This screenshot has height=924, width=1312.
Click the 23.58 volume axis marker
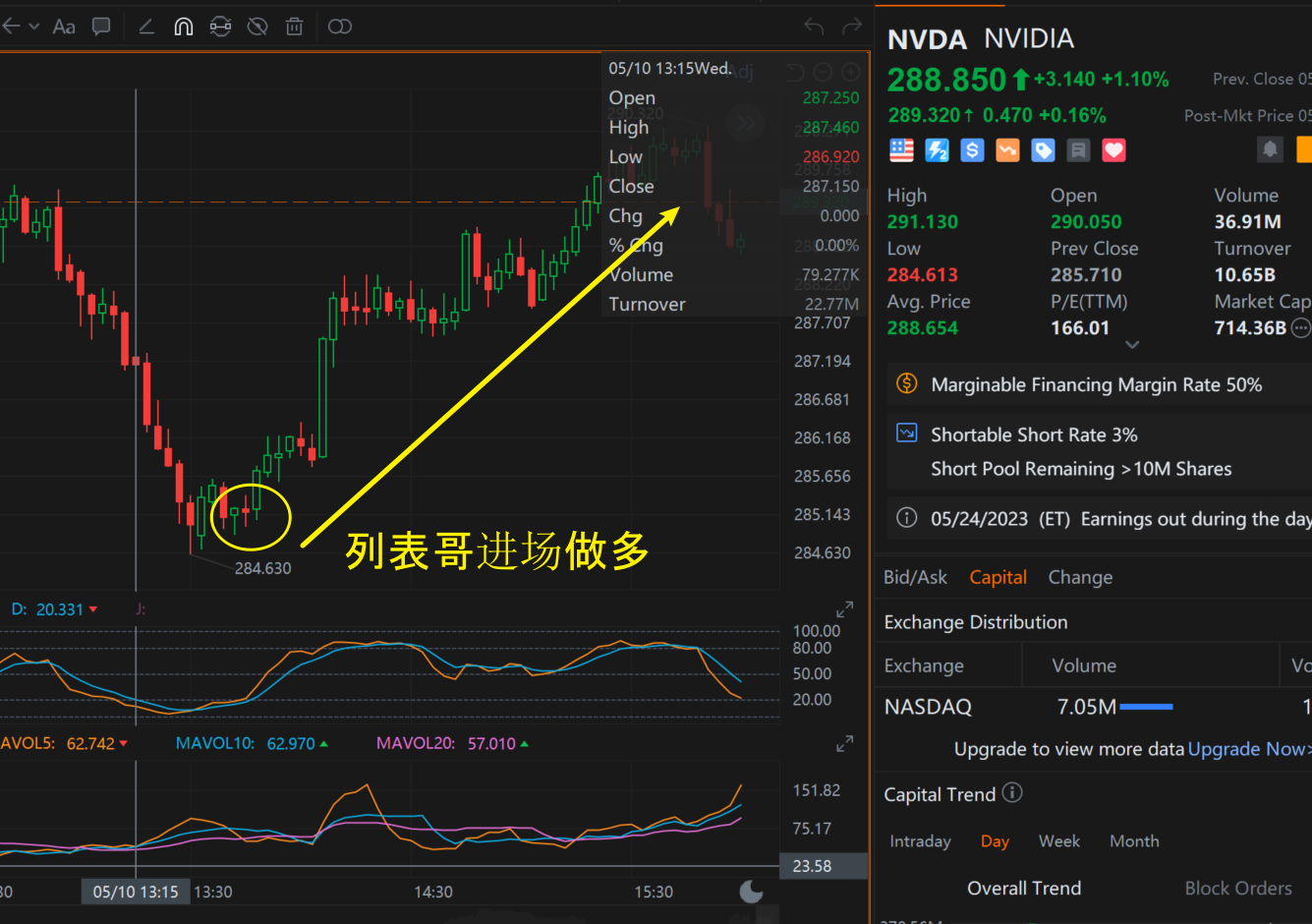(x=824, y=866)
